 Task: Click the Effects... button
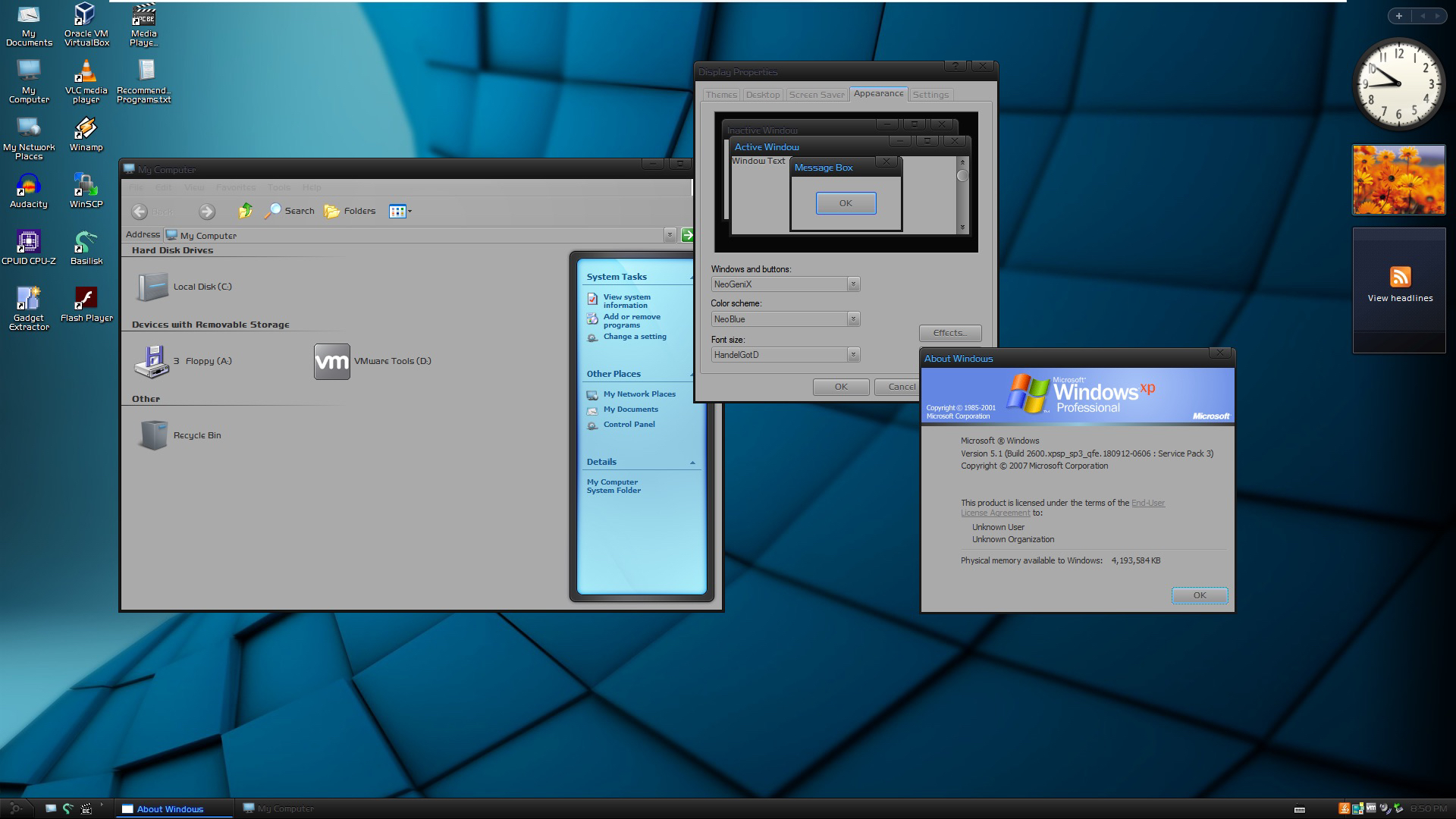pos(949,333)
